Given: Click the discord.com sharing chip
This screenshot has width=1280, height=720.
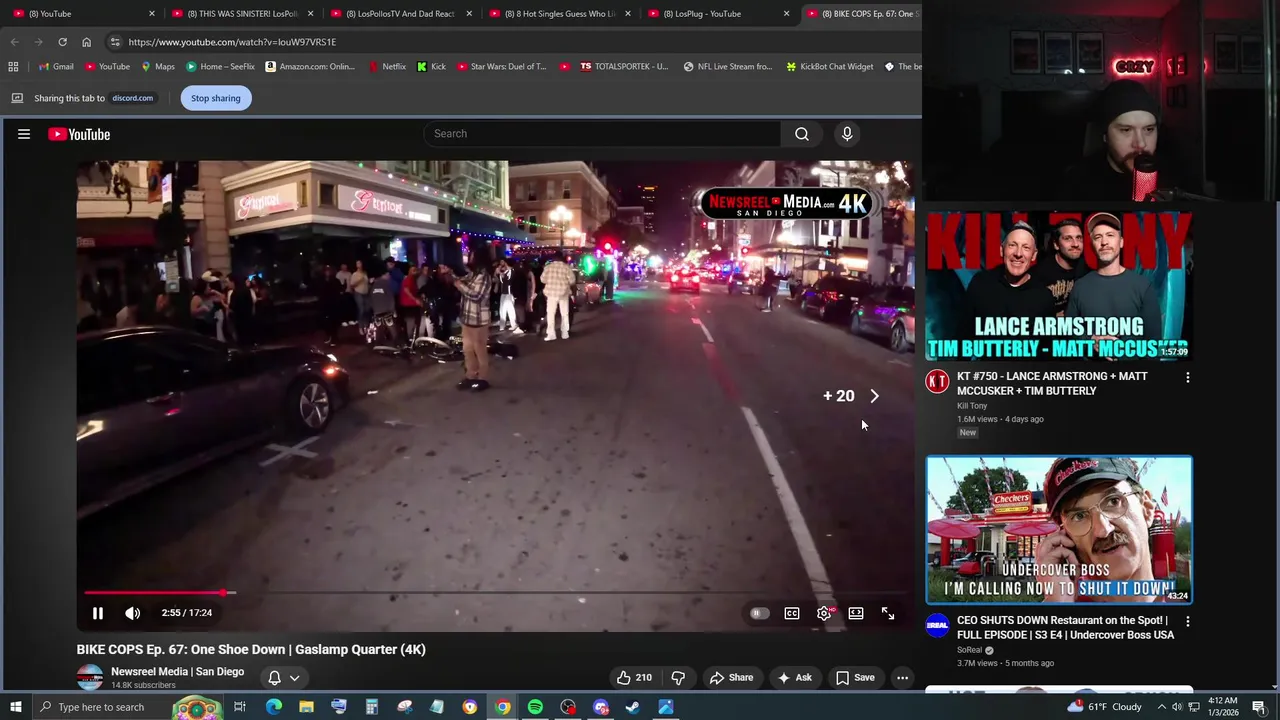Looking at the screenshot, I should coord(132,98).
